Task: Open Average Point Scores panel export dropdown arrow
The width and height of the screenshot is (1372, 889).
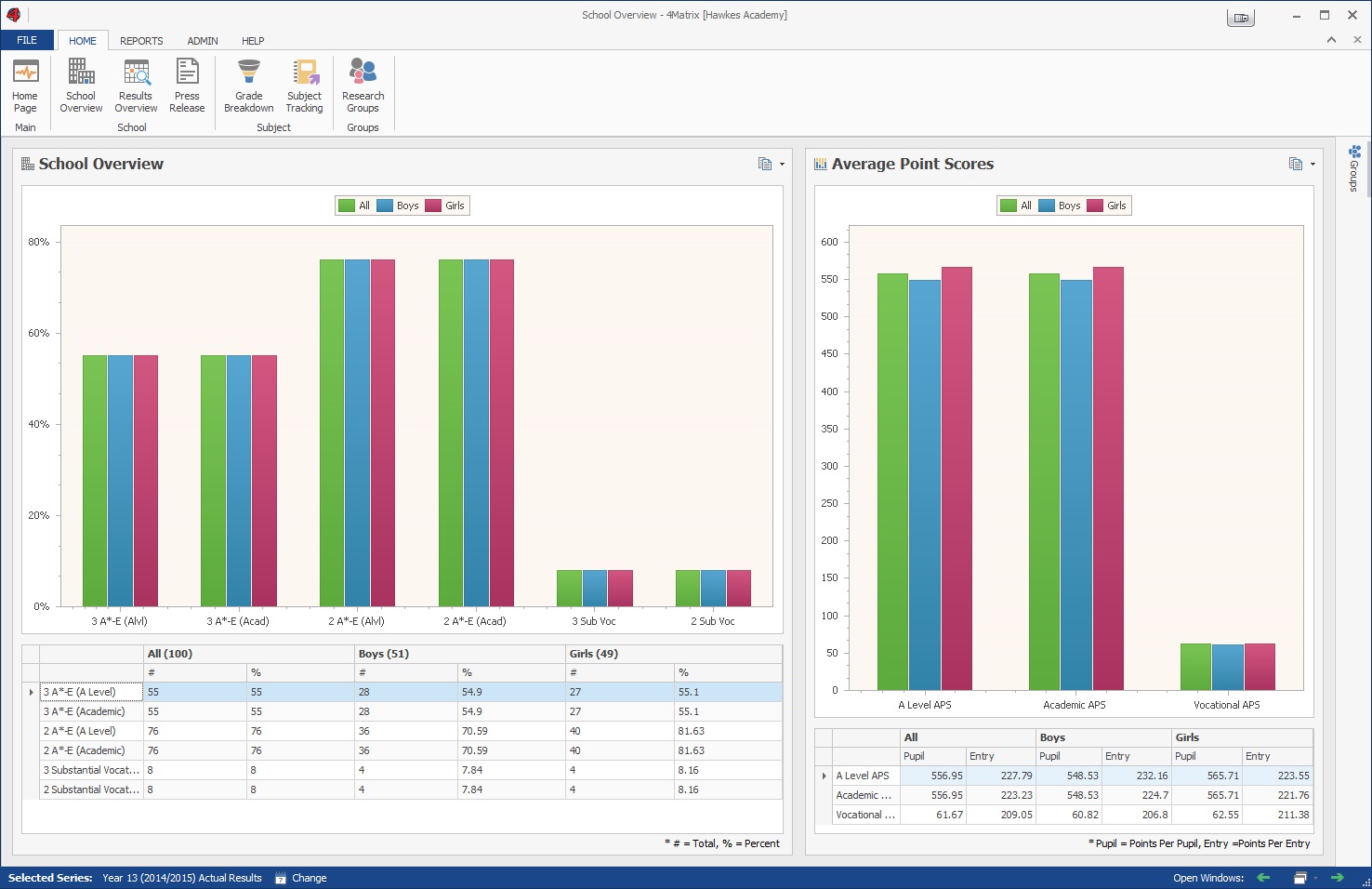Action: coord(1313,165)
